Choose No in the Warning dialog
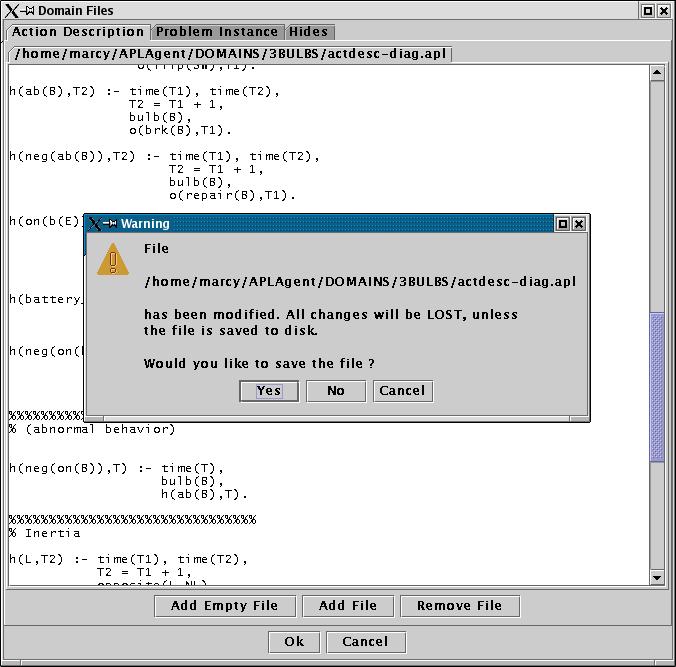Screen dimensions: 676x667 [x=336, y=391]
